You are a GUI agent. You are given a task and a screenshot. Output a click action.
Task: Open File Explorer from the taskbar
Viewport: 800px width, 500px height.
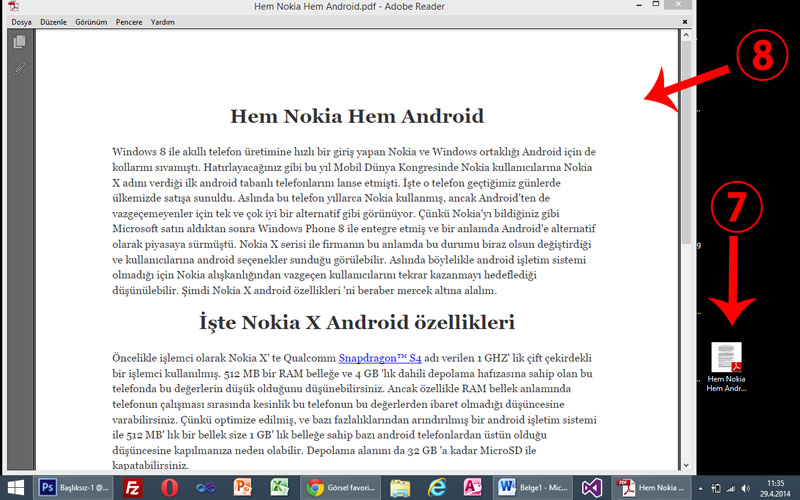pos(401,488)
